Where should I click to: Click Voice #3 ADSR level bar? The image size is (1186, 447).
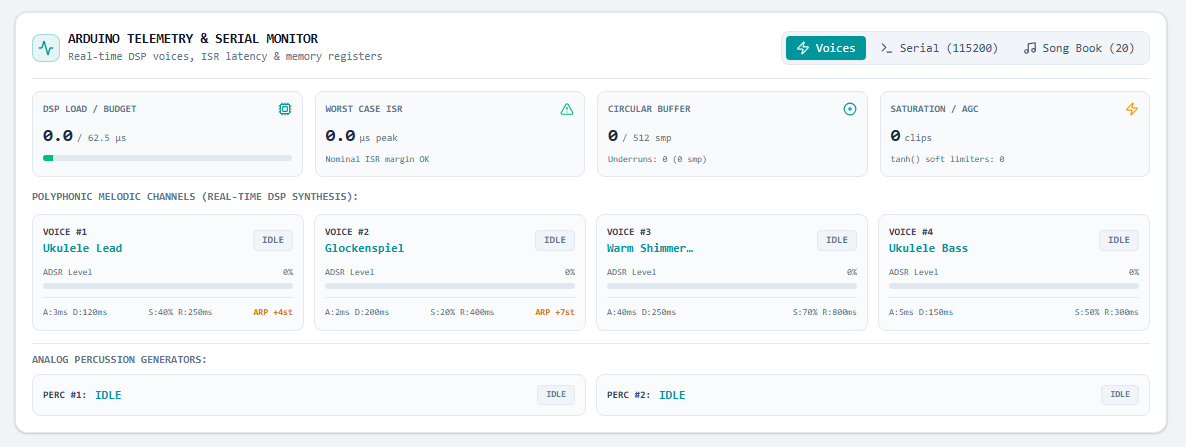point(732,286)
